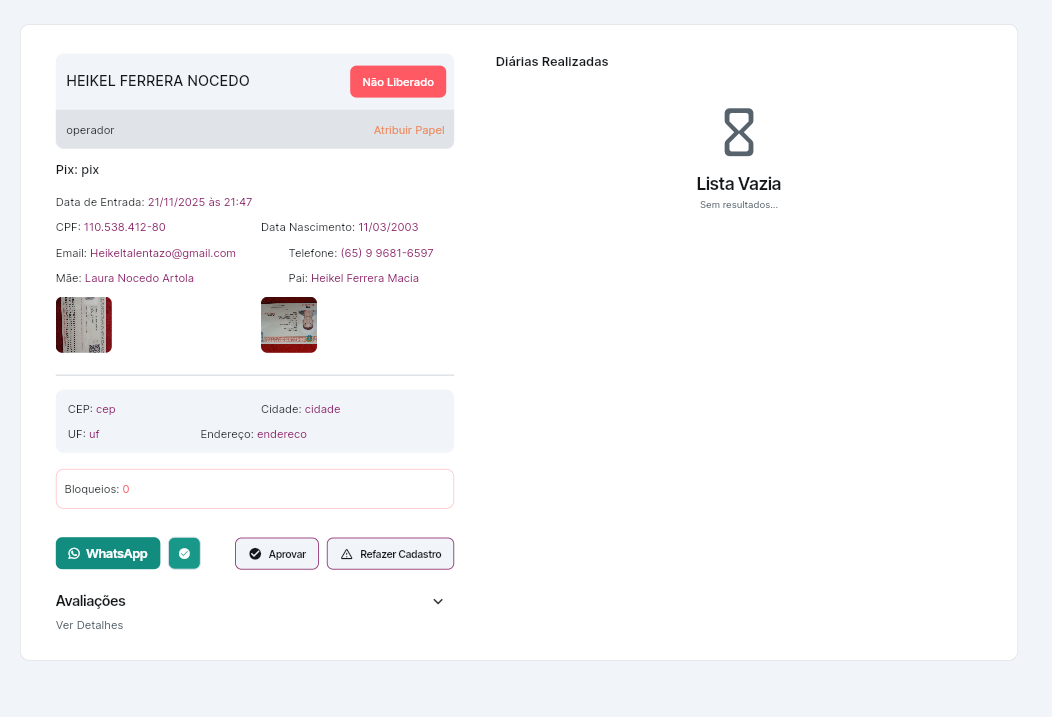Click the email Heikeltalentazo@gmail.com
The height and width of the screenshot is (717, 1052).
[x=162, y=253]
